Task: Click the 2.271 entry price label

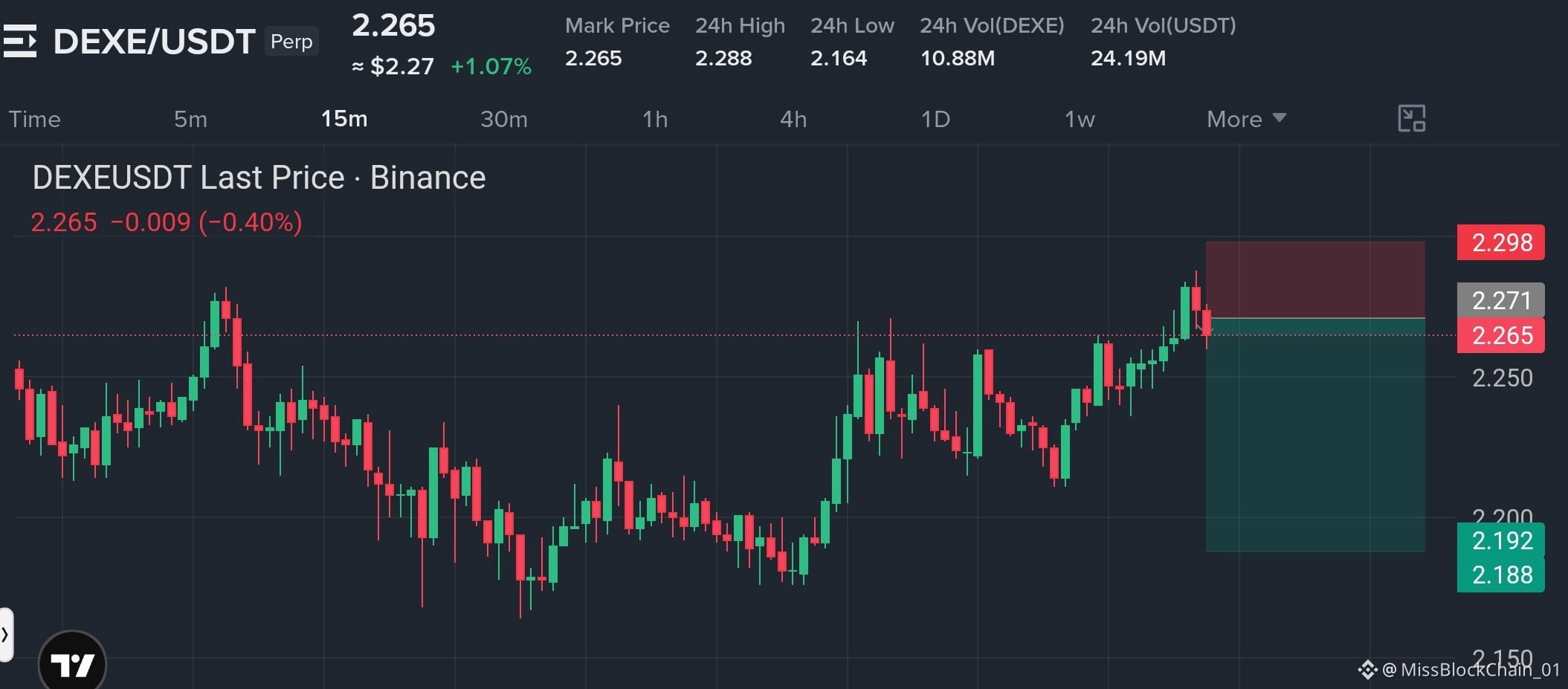Action: 1501,300
